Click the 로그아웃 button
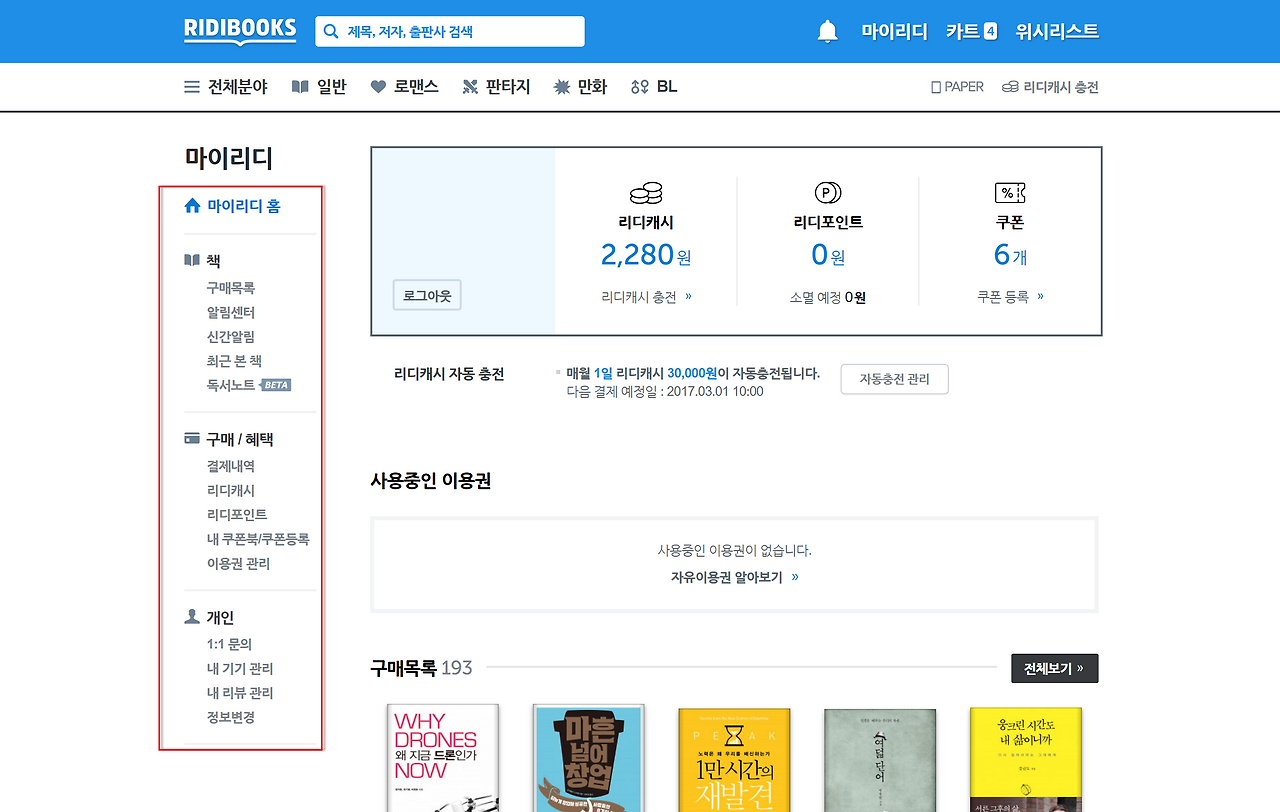This screenshot has width=1280, height=812. (x=427, y=296)
